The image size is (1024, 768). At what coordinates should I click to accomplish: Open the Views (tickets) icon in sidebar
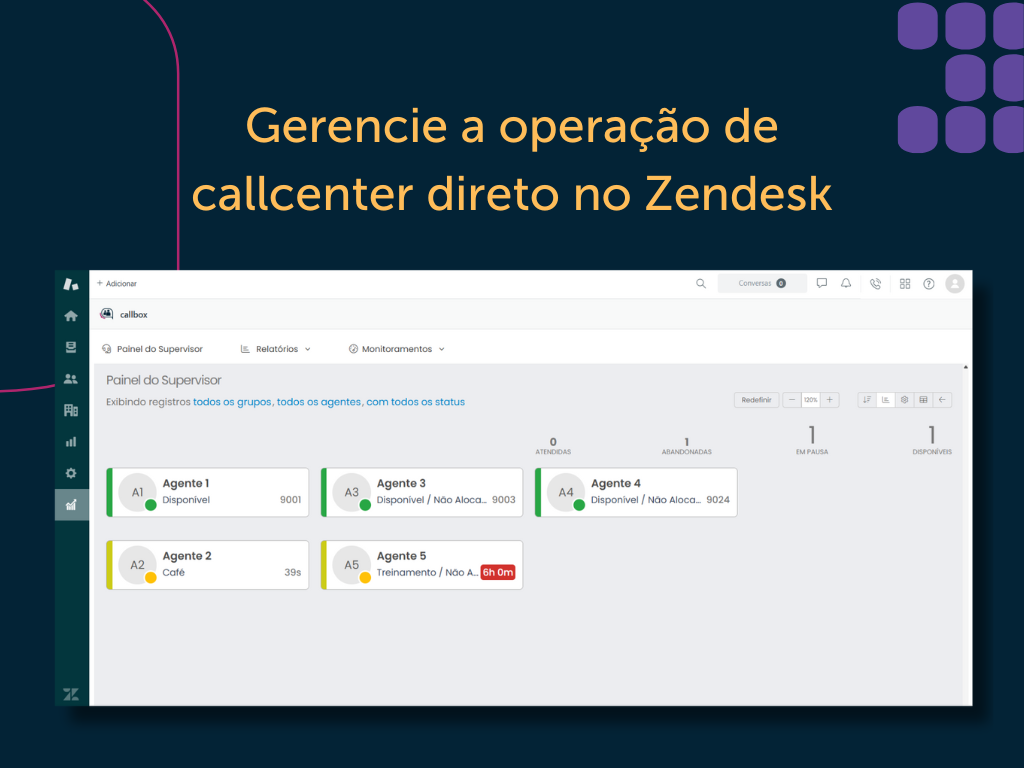pos(71,347)
